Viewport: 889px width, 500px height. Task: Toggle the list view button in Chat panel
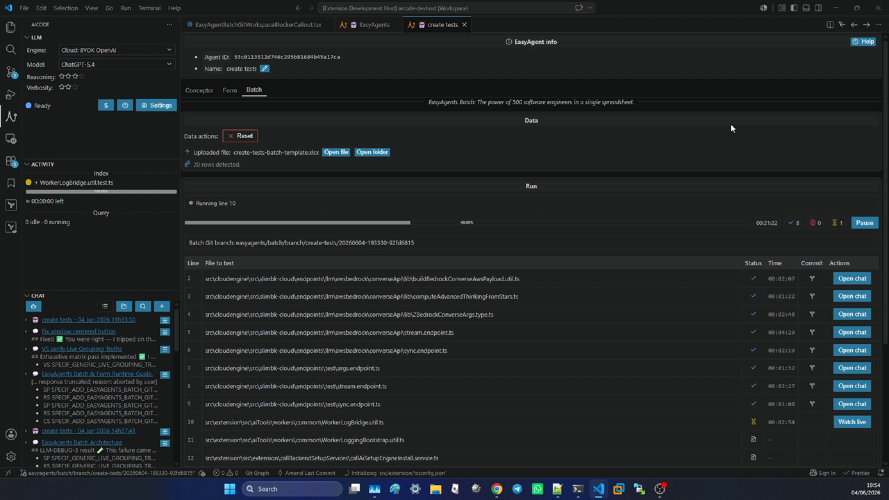[x=105, y=306]
